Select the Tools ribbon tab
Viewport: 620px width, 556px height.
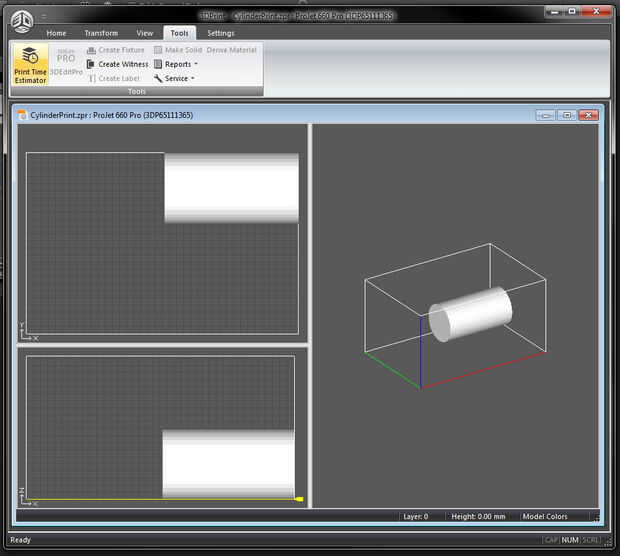point(180,33)
